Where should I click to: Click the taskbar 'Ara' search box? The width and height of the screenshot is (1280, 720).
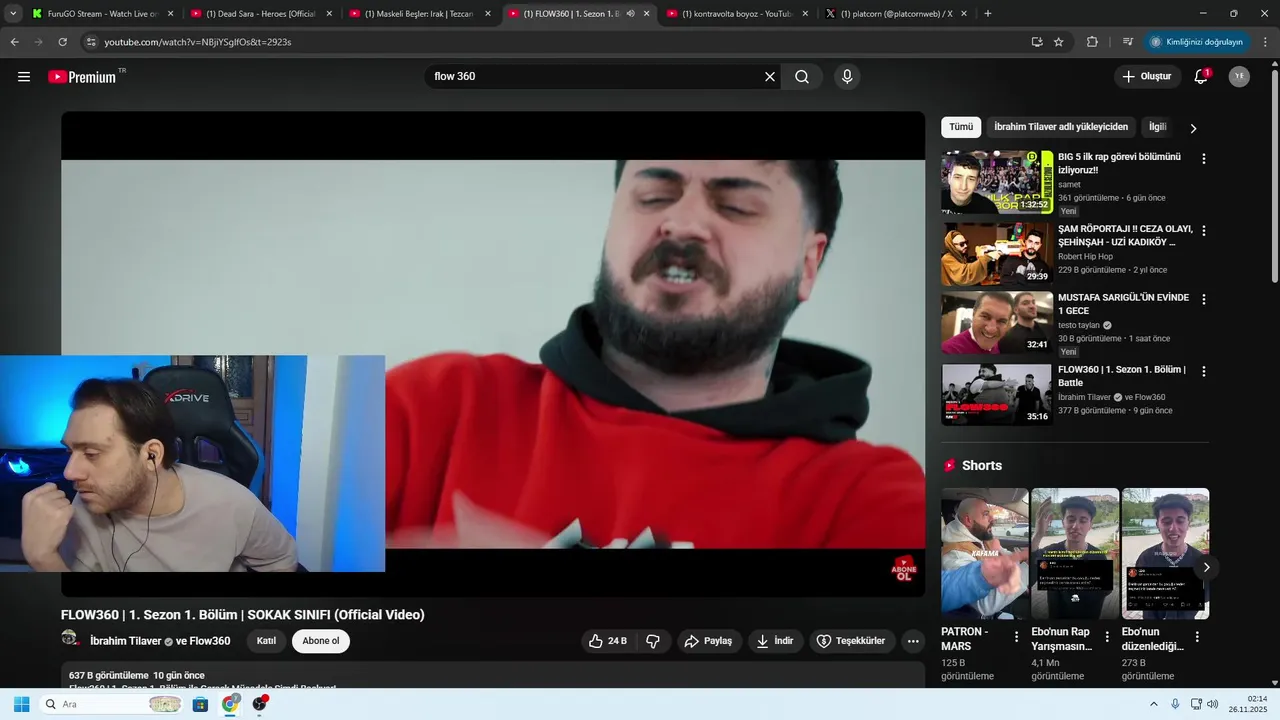click(x=113, y=704)
